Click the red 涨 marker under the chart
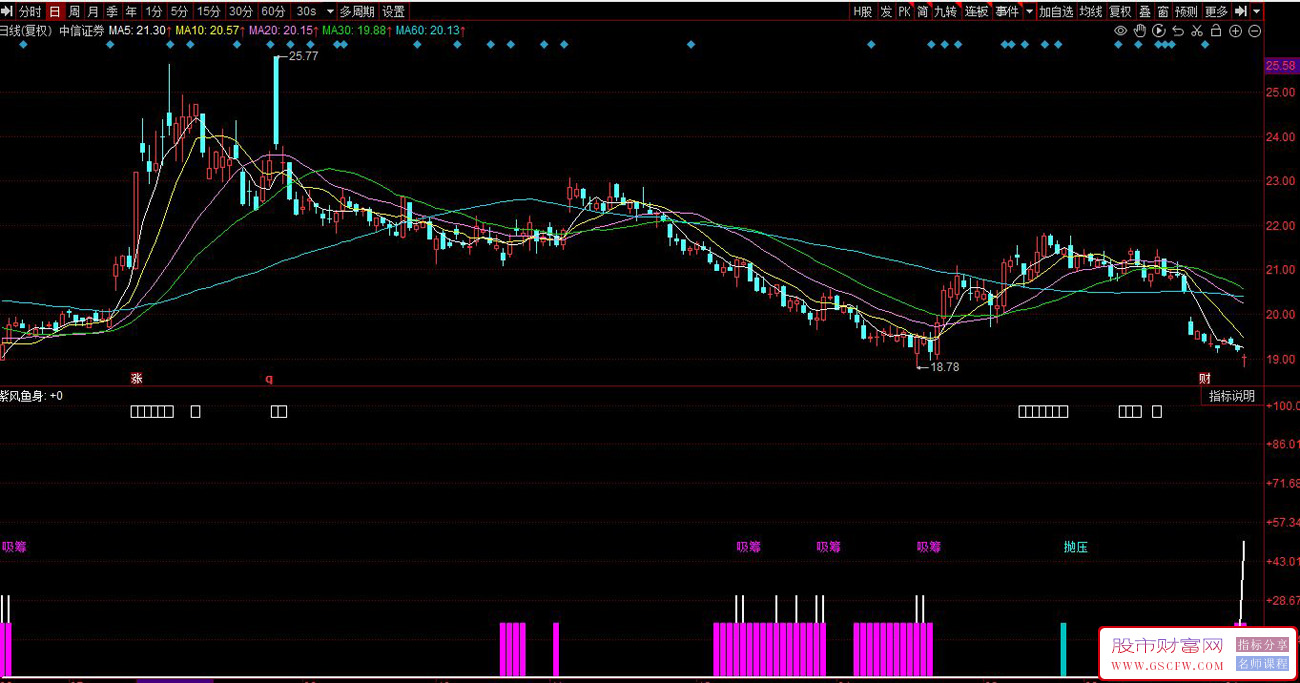1300x683 pixels. [136, 379]
